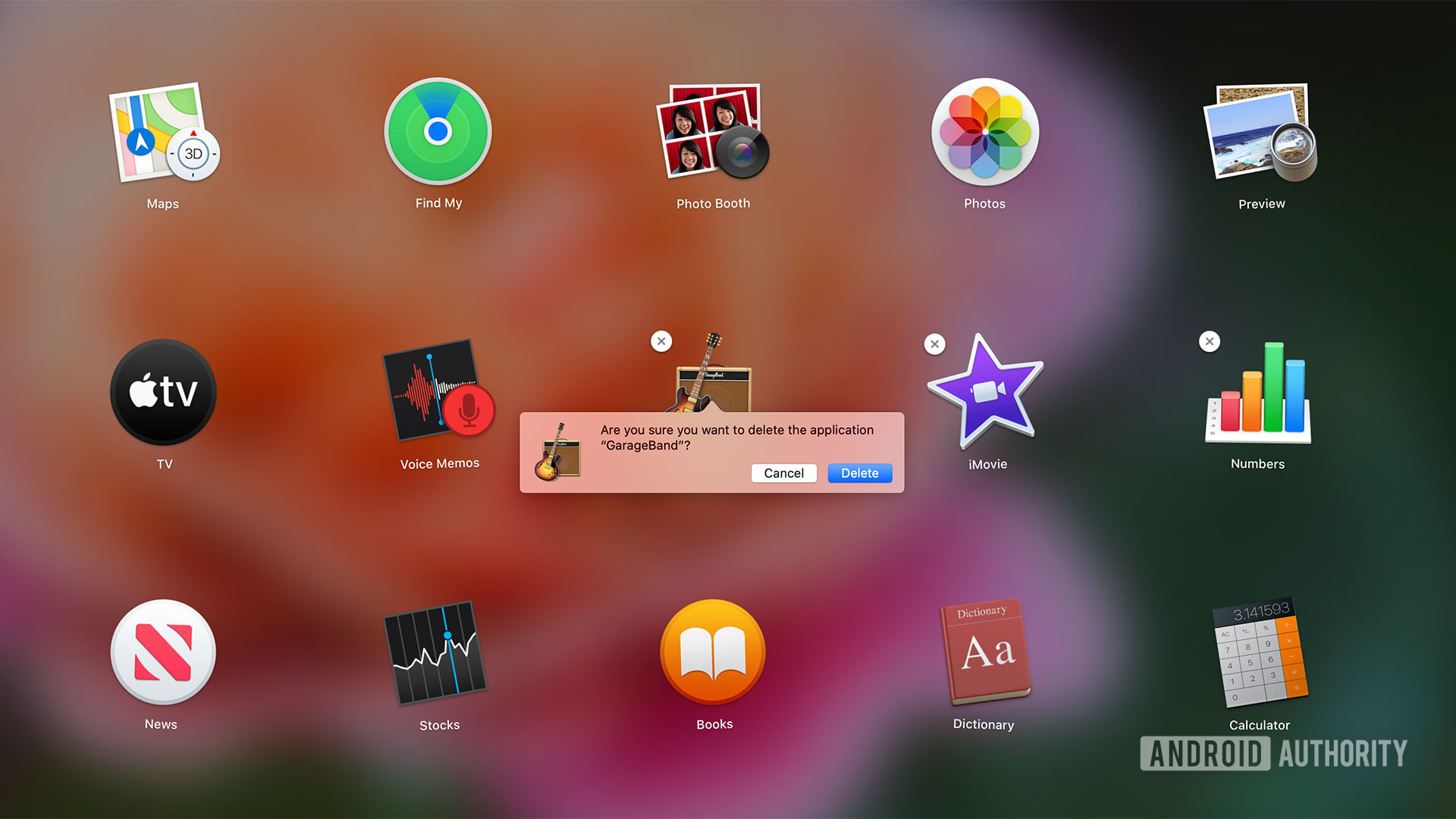Launch the Photos app
The width and height of the screenshot is (1456, 819).
(984, 132)
